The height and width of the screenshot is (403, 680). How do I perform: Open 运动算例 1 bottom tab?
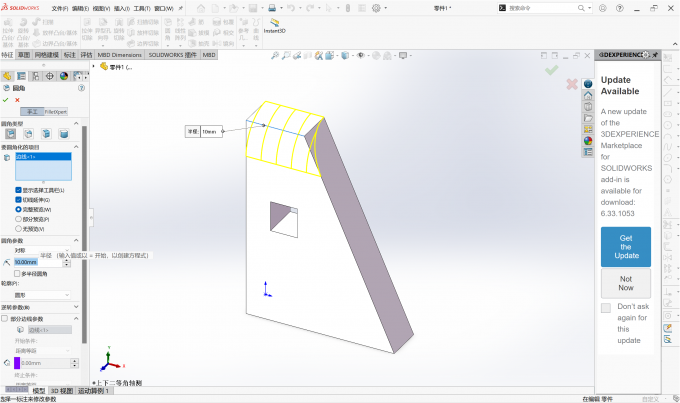94,391
